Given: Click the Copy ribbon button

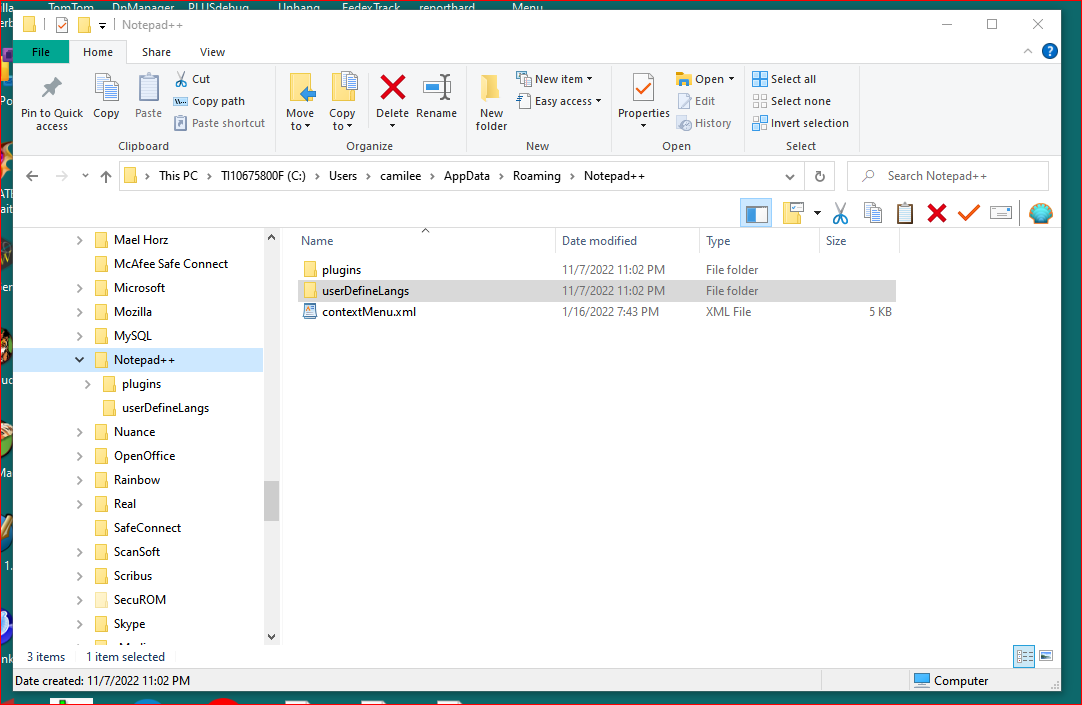Looking at the screenshot, I should (106, 97).
